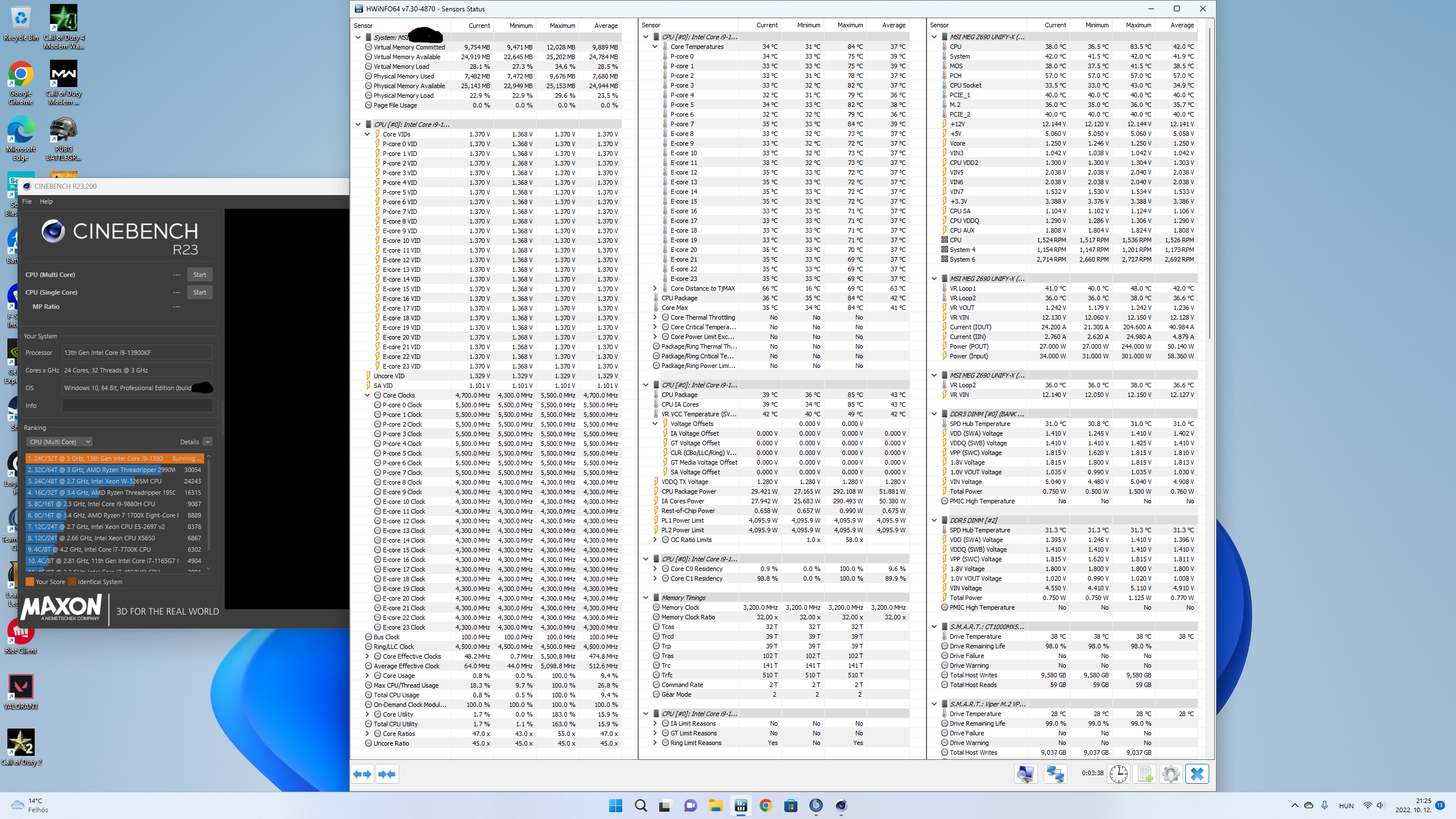1456x819 pixels.
Task: Click the CPU Single Core Start button
Action: [x=199, y=292]
